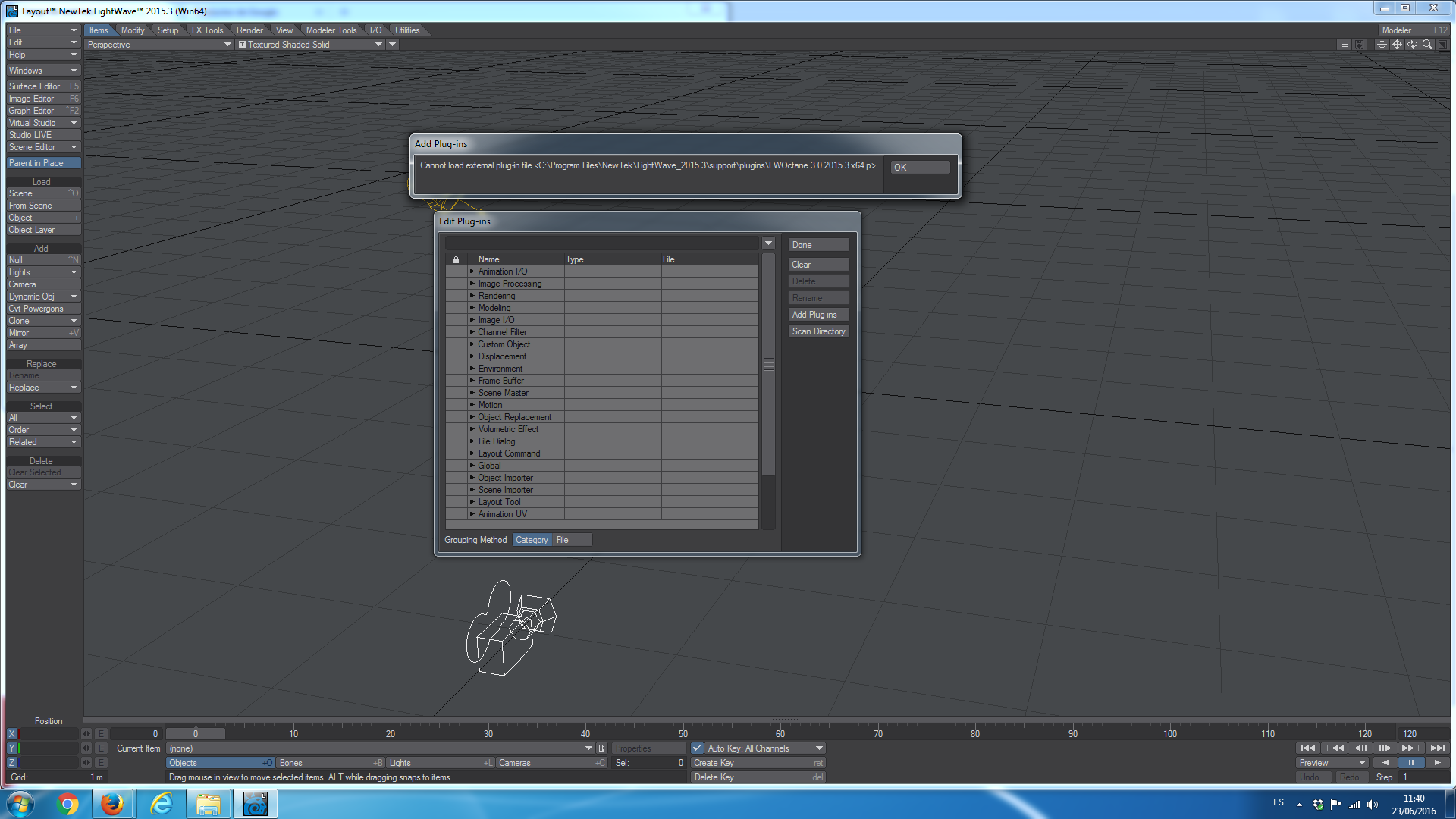Open Firefox from the taskbar

pyautogui.click(x=112, y=804)
